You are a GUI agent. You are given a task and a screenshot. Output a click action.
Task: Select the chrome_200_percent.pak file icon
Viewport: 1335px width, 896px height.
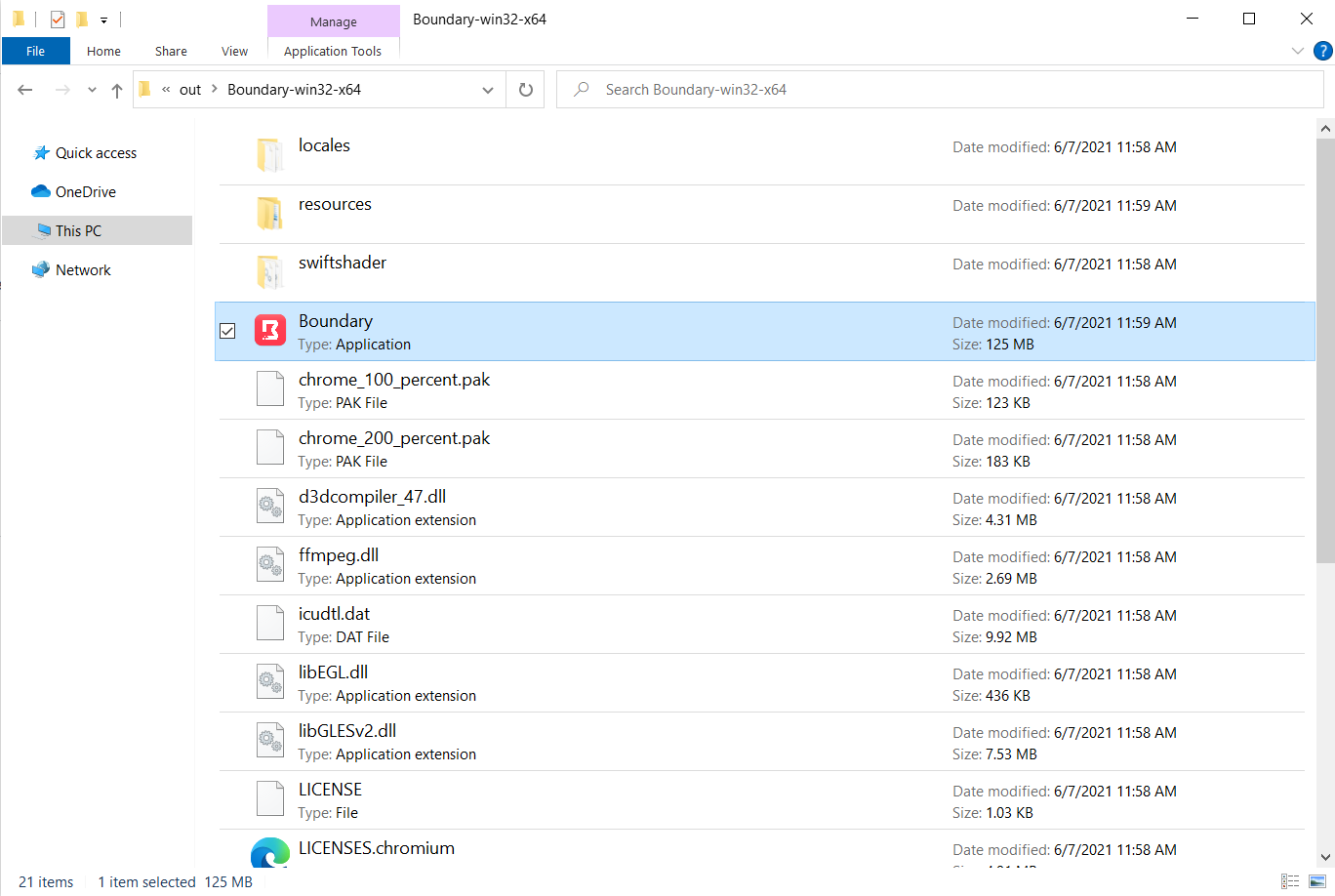(x=270, y=447)
